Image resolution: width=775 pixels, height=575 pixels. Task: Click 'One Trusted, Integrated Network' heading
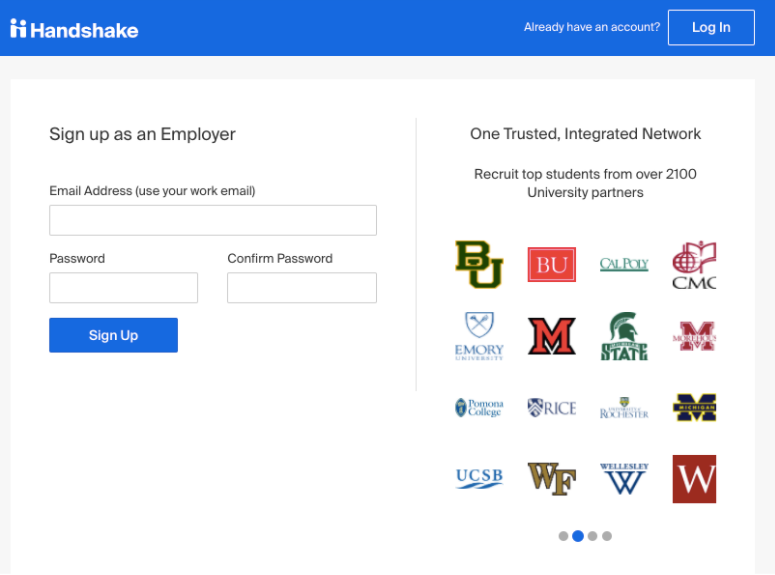(585, 133)
